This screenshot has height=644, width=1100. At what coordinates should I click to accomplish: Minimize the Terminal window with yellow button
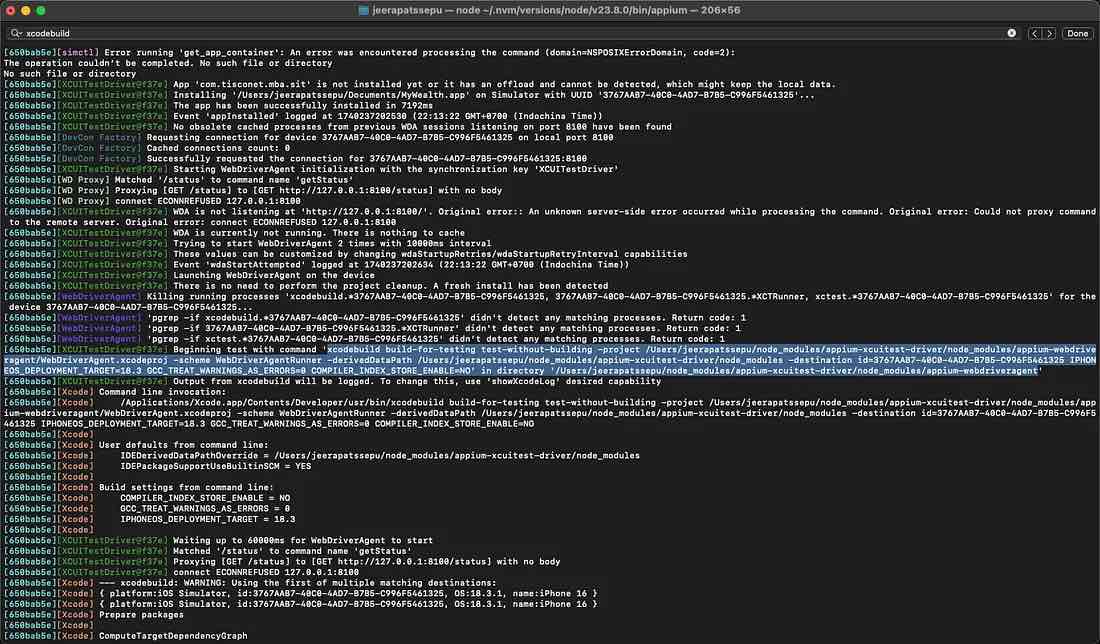point(25,10)
